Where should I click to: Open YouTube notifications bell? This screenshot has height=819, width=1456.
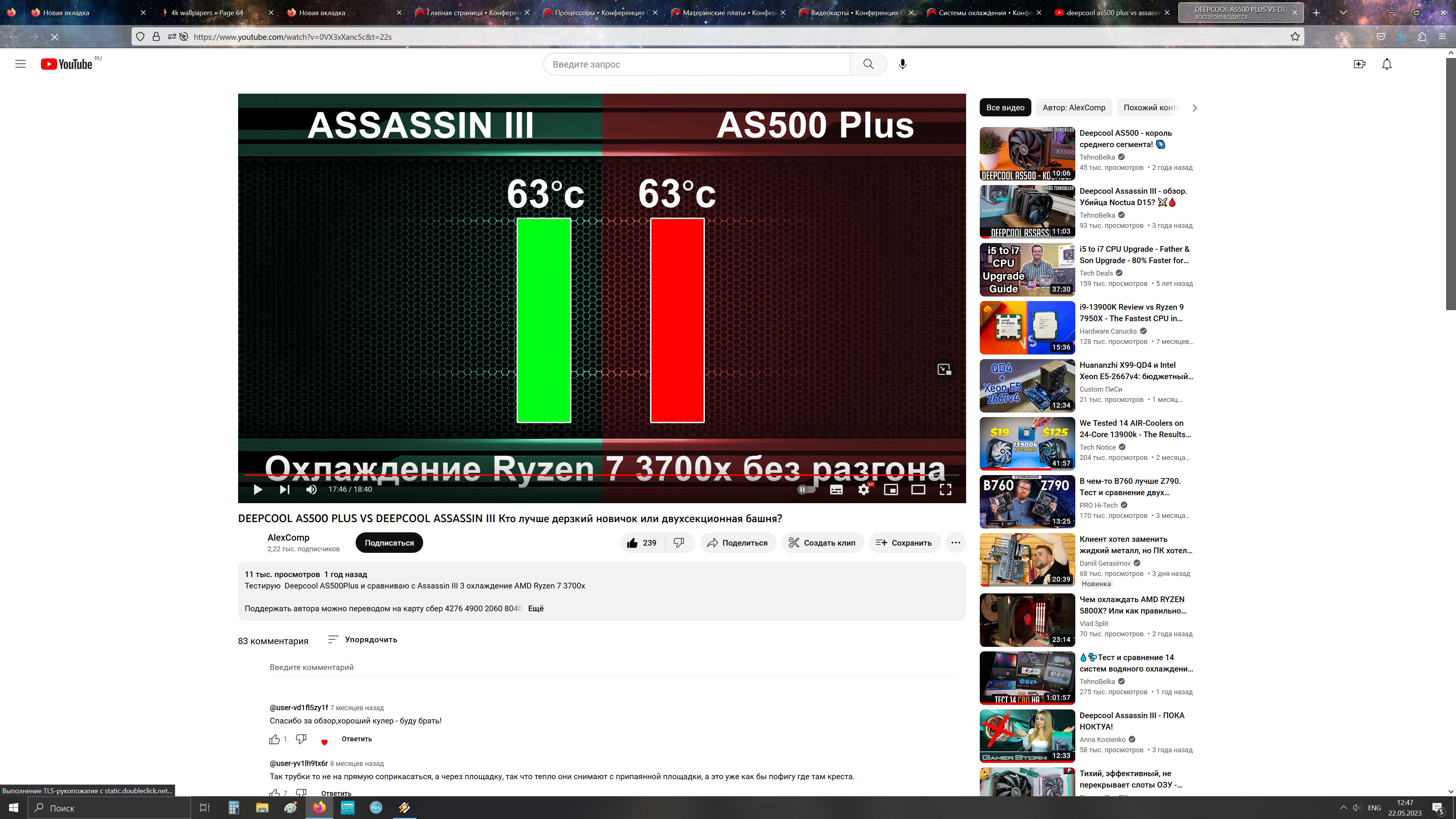(1387, 64)
